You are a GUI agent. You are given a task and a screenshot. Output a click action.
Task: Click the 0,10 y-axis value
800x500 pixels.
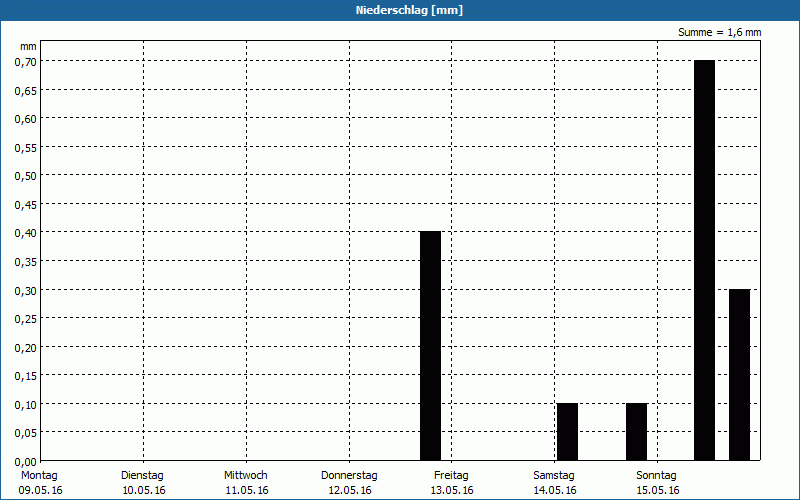[x=26, y=405]
